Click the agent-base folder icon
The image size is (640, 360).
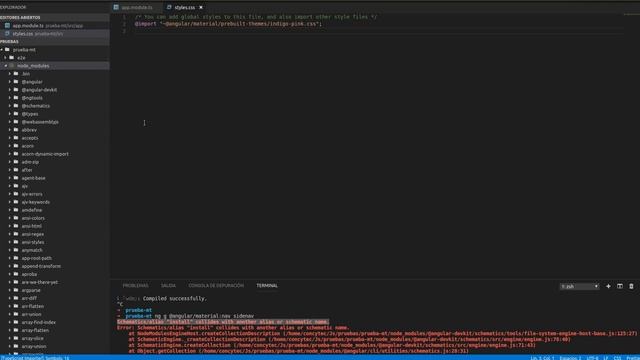tap(16, 178)
